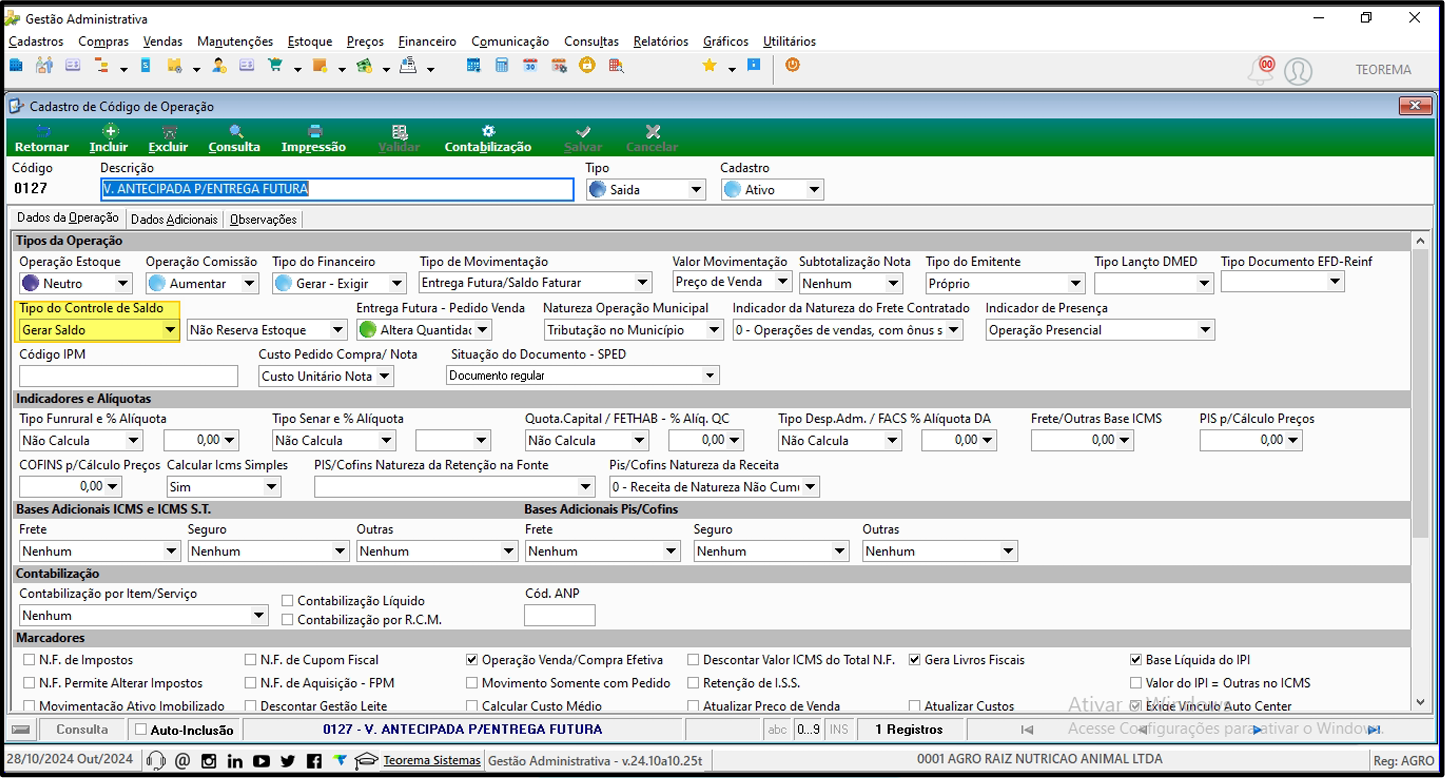Toggle Auto-Inclusão checkbox
Screen dimensions: 1445x778
tap(141, 730)
